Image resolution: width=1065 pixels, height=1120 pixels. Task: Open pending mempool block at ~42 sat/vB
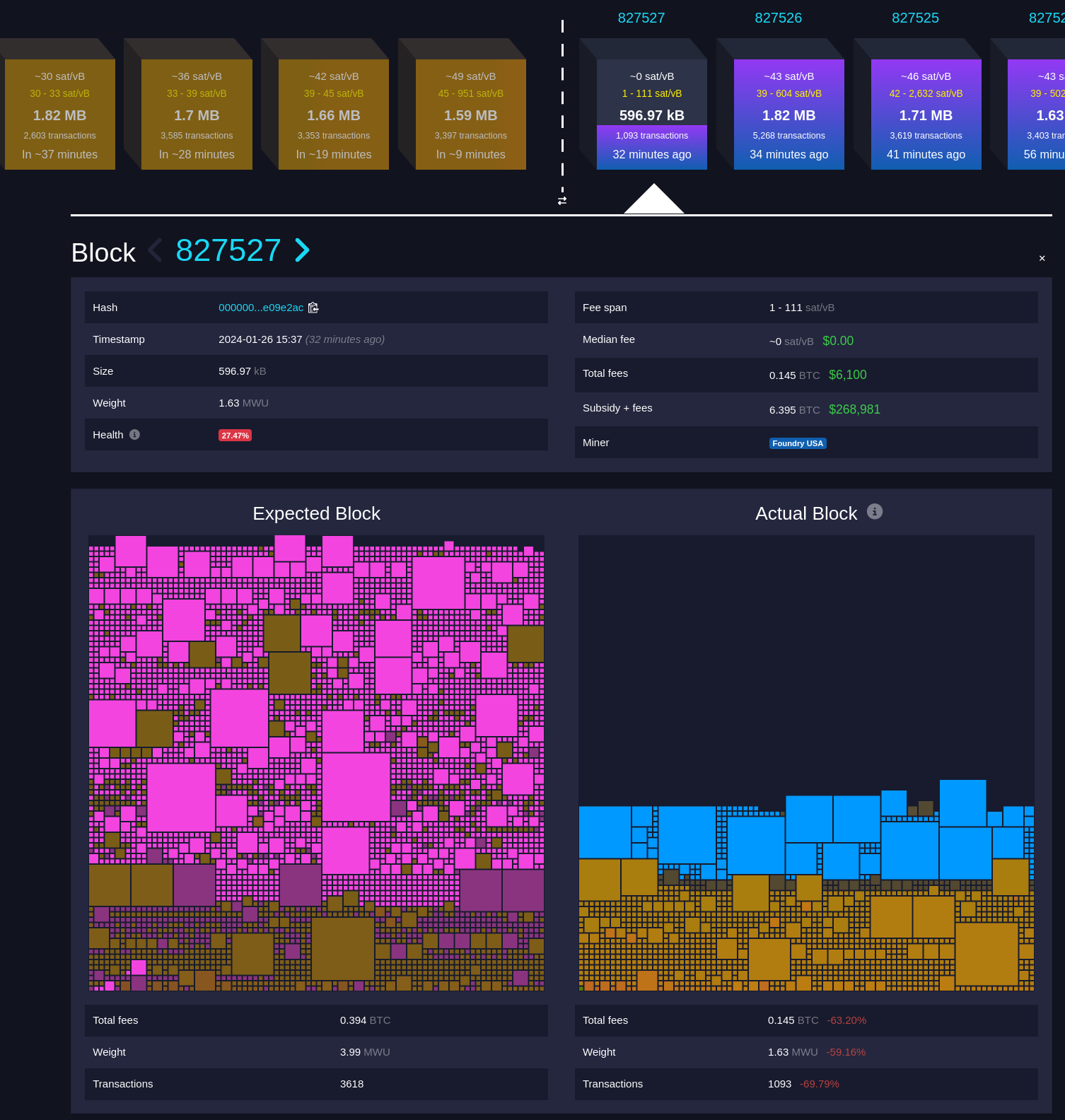(333, 115)
